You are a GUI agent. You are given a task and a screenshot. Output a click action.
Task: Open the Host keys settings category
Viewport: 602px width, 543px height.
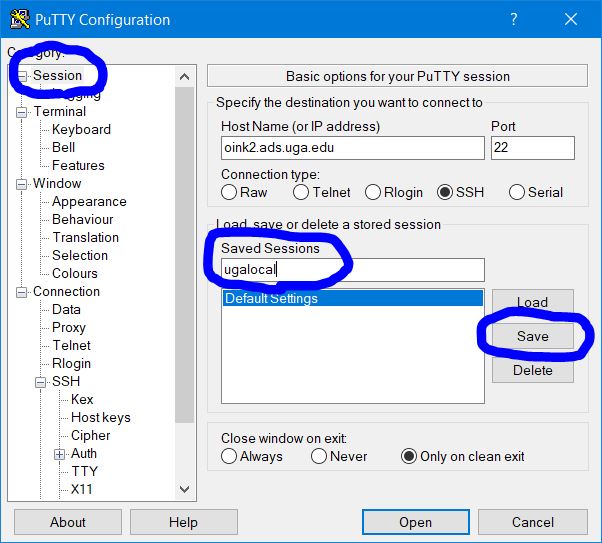[101, 417]
